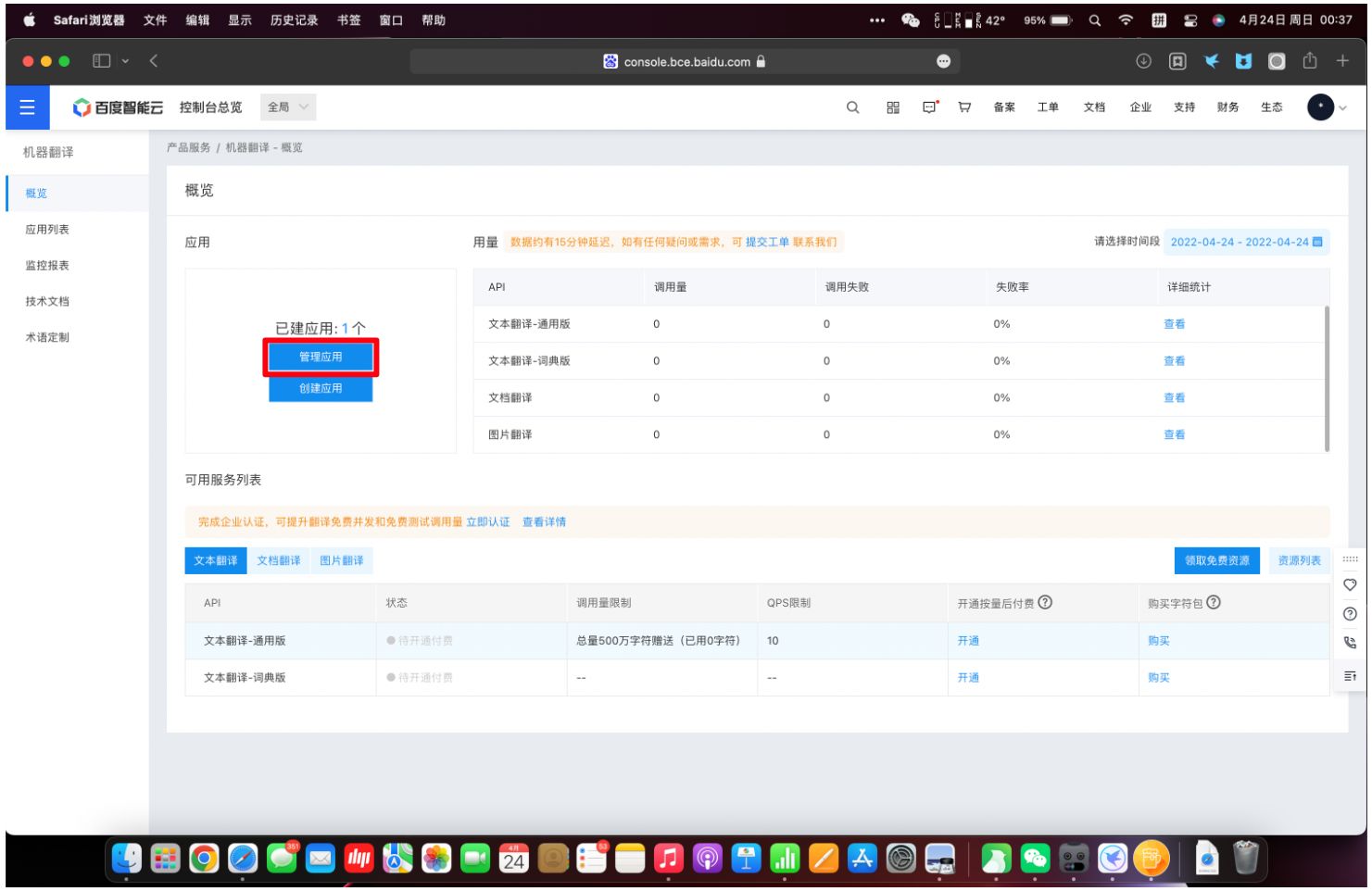Click the 查看详情 link
The width and height of the screenshot is (1372, 891).
(x=544, y=522)
